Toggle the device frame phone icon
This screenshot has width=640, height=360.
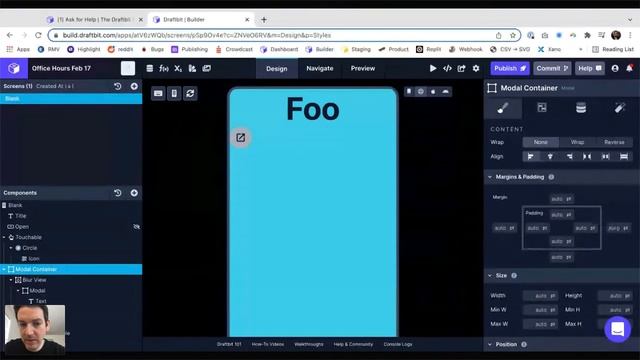174,93
